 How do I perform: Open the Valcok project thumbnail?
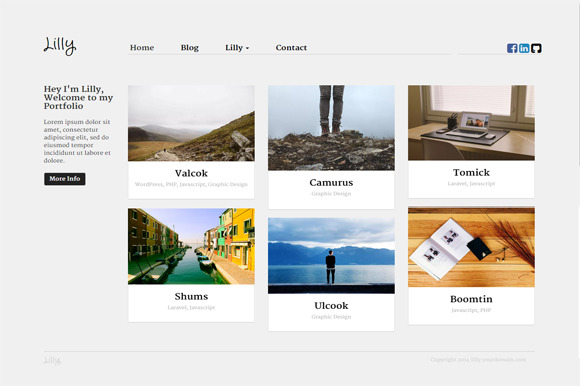pos(191,123)
